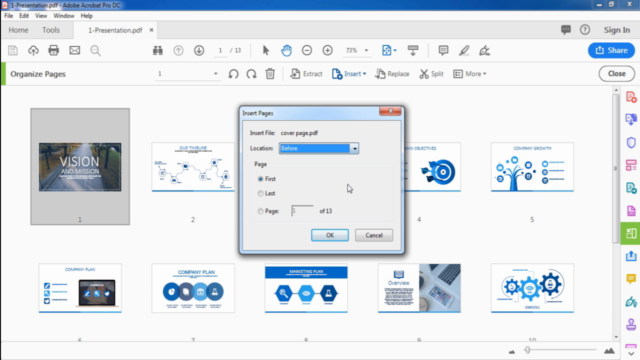Image resolution: width=640 pixels, height=360 pixels.
Task: Open the binoculars find tool
Action: coord(158,50)
